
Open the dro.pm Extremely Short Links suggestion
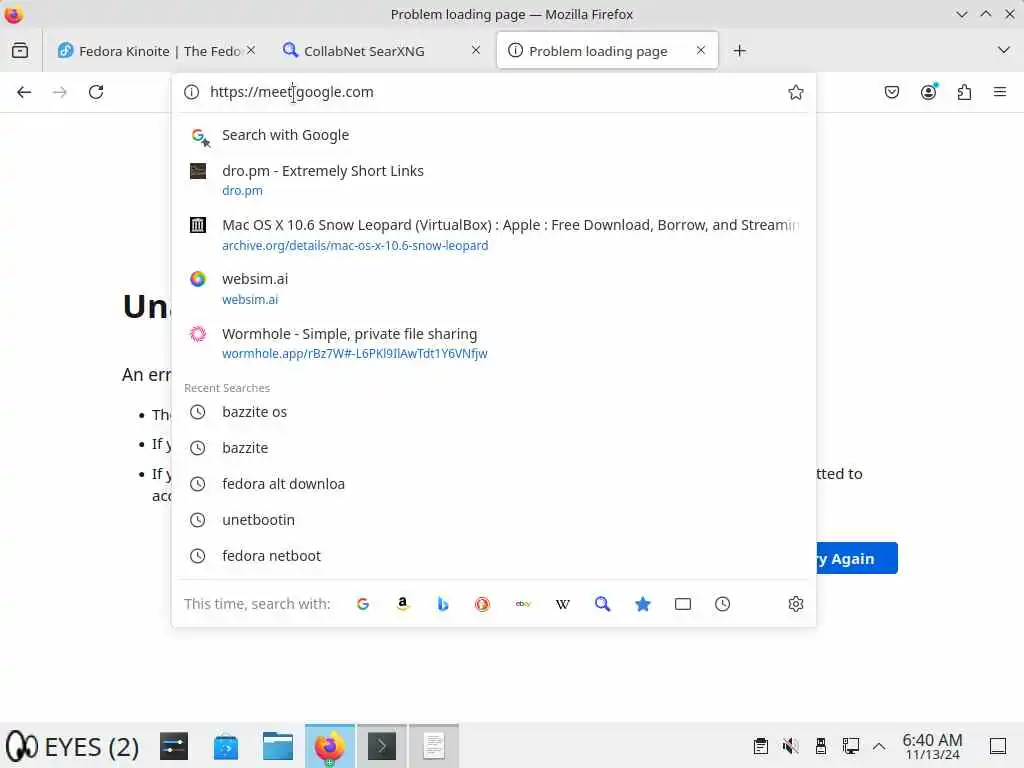494,180
